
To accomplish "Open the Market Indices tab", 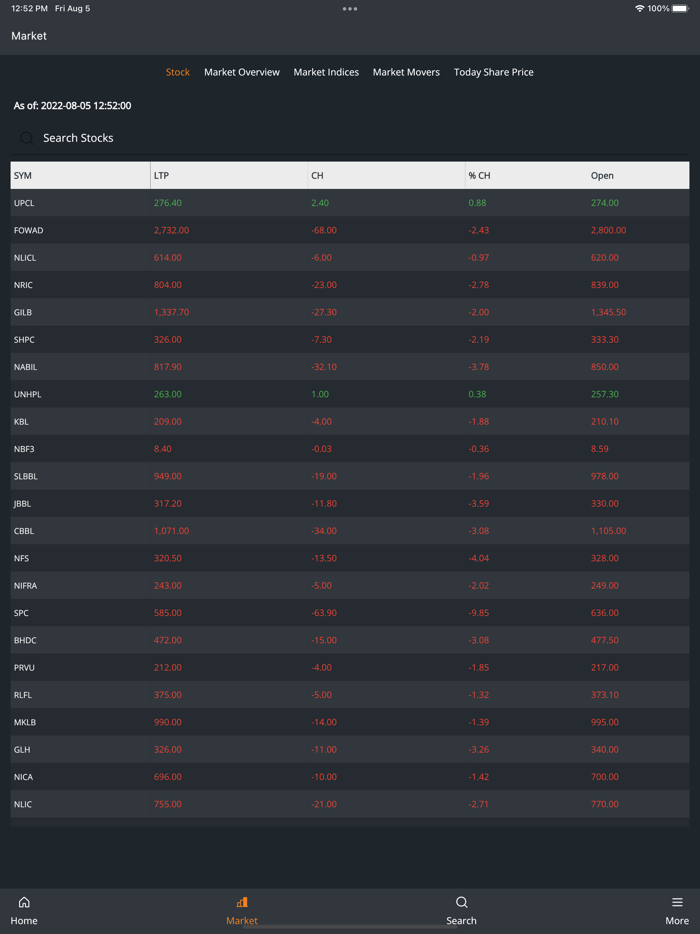I will pyautogui.click(x=326, y=72).
